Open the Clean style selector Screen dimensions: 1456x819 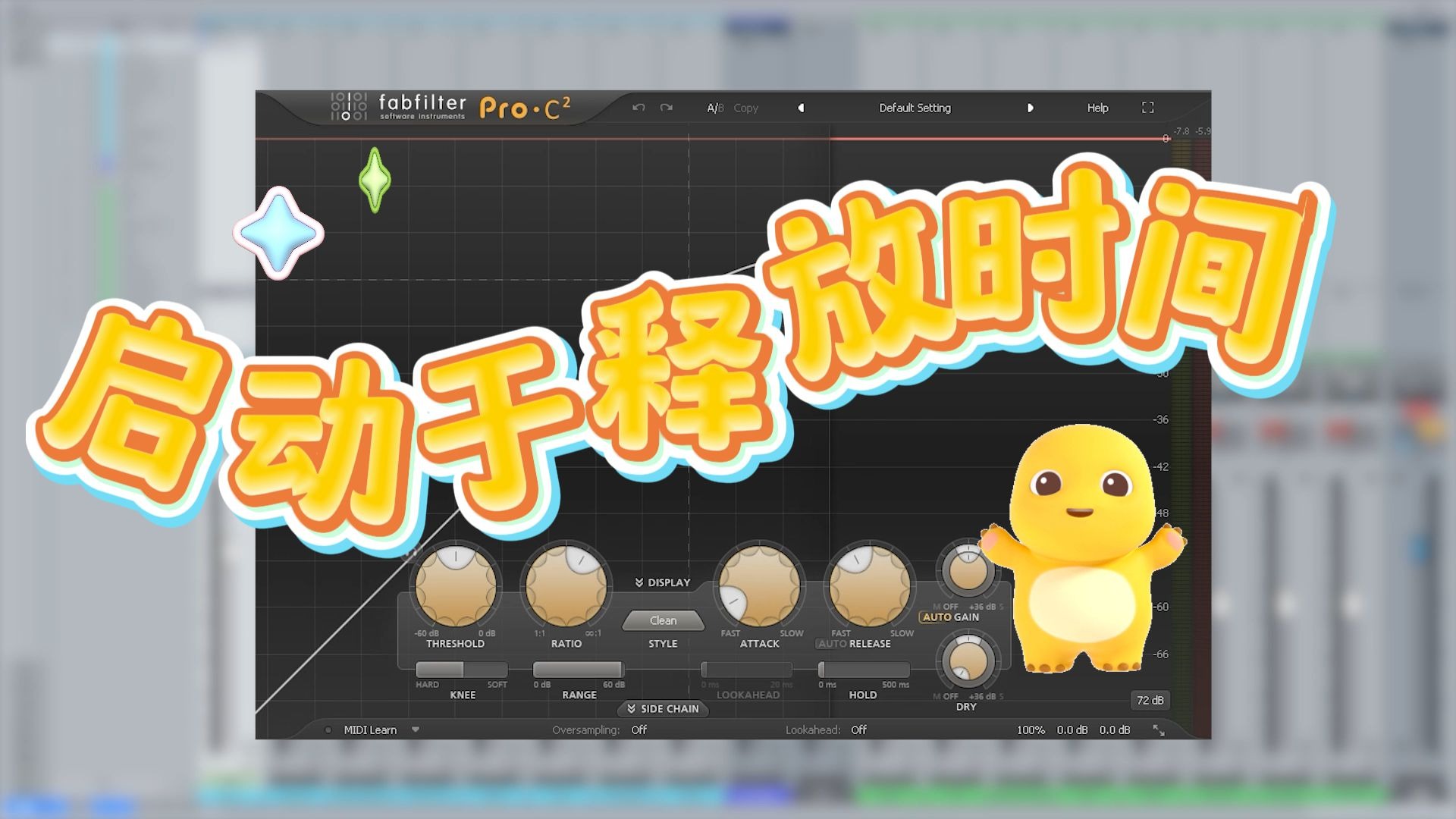663,620
